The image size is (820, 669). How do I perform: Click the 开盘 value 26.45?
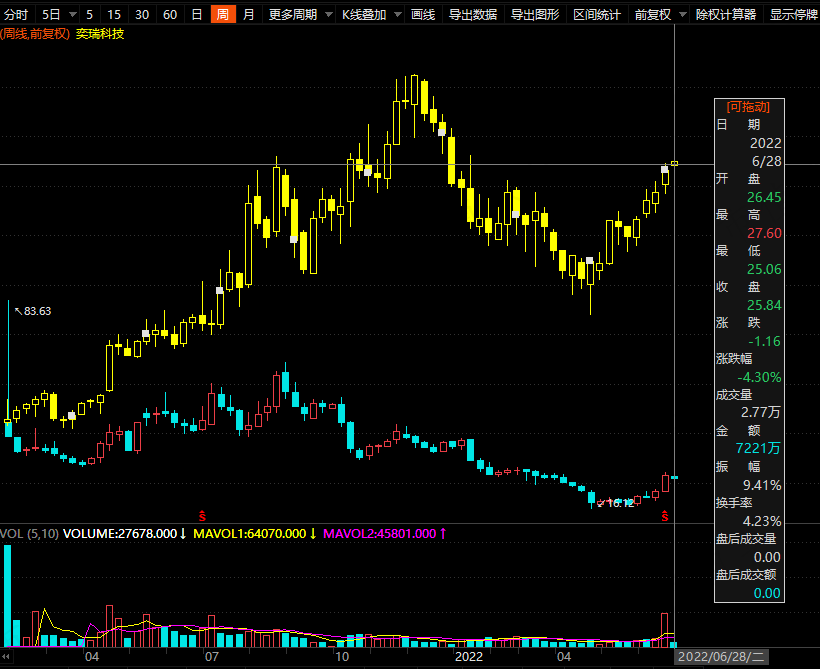tap(764, 197)
